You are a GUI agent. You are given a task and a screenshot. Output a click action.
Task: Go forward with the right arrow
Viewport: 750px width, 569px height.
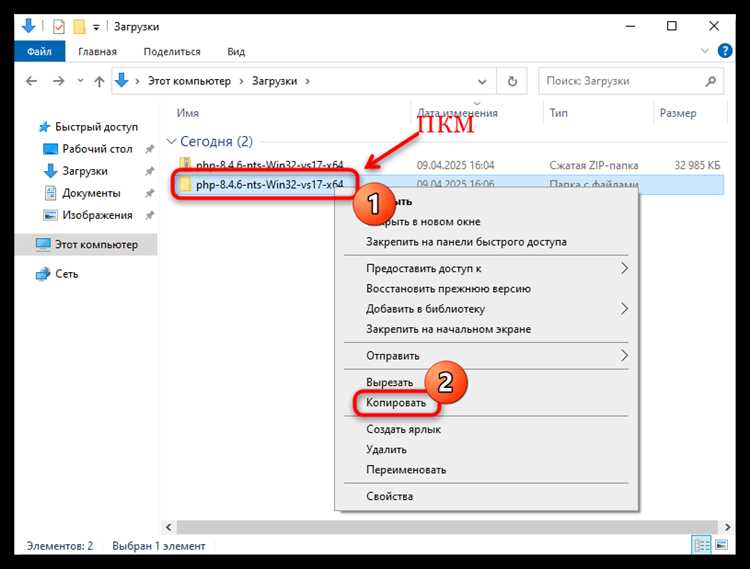click(x=58, y=81)
